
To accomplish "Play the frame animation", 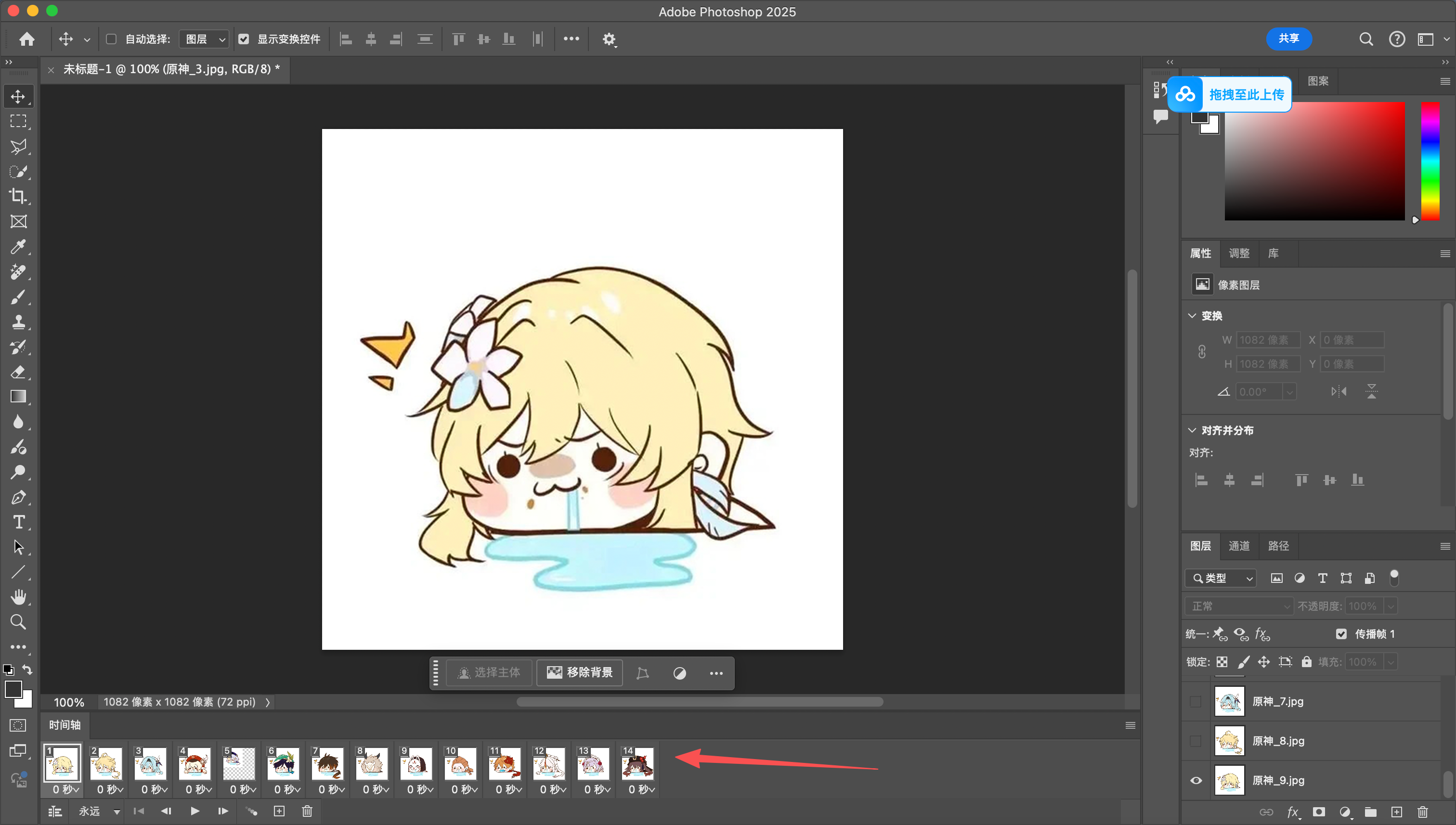I will [x=195, y=811].
